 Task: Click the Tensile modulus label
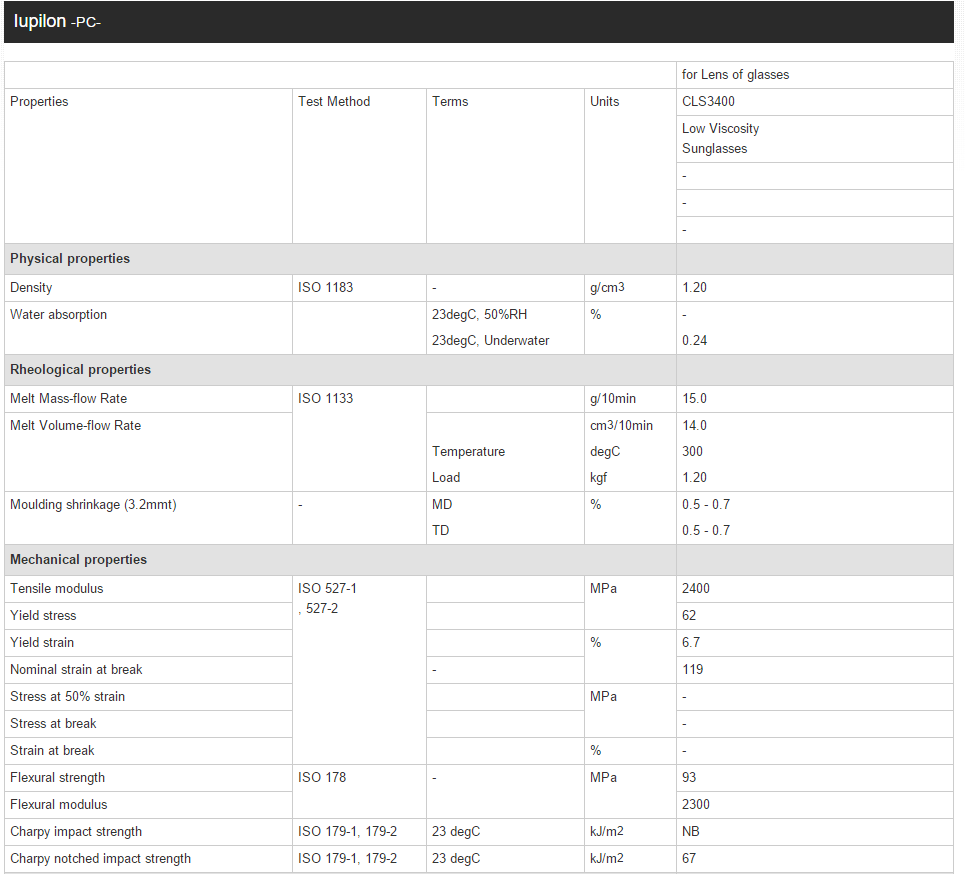(x=57, y=588)
